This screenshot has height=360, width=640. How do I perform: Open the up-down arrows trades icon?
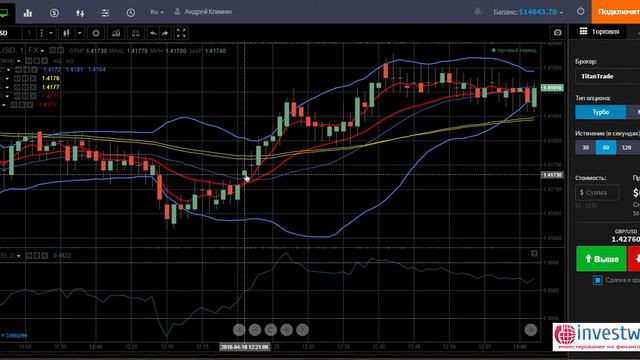coord(80,13)
